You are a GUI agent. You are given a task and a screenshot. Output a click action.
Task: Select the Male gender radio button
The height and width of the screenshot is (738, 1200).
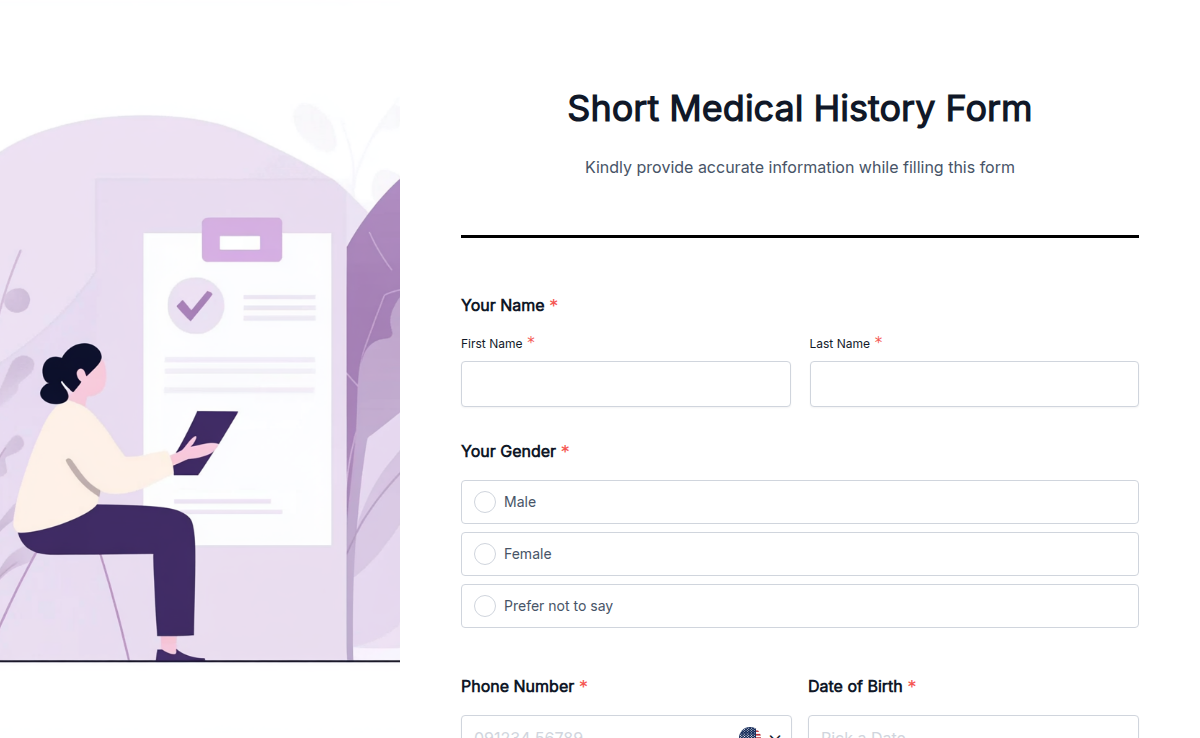coord(485,502)
